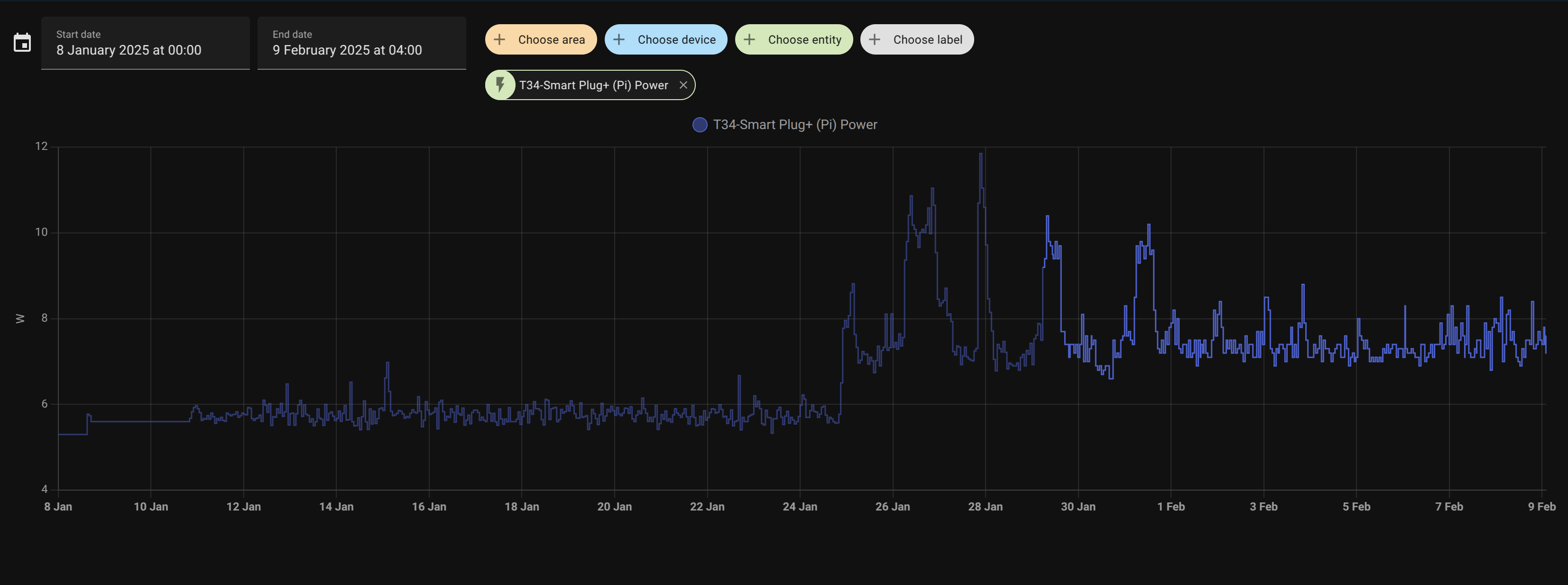Click the 22 Jan x-axis label
Screen dimensions: 1568x585
(707, 506)
